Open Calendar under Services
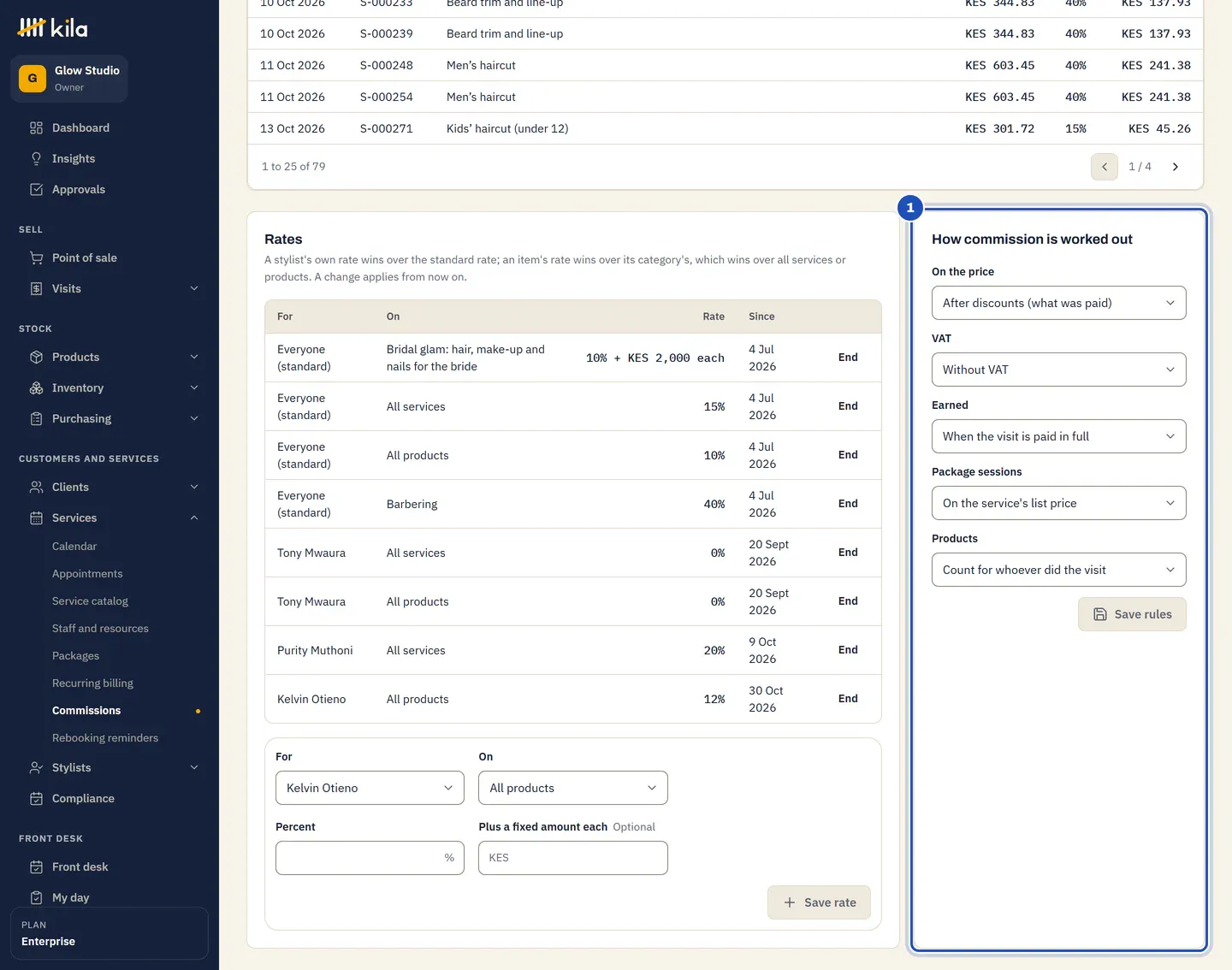Viewport: 1232px width, 970px height. click(x=74, y=546)
